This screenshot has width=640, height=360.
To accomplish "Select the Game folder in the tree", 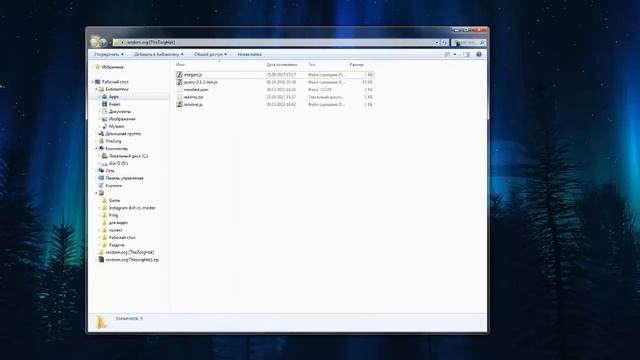I will [x=114, y=200].
